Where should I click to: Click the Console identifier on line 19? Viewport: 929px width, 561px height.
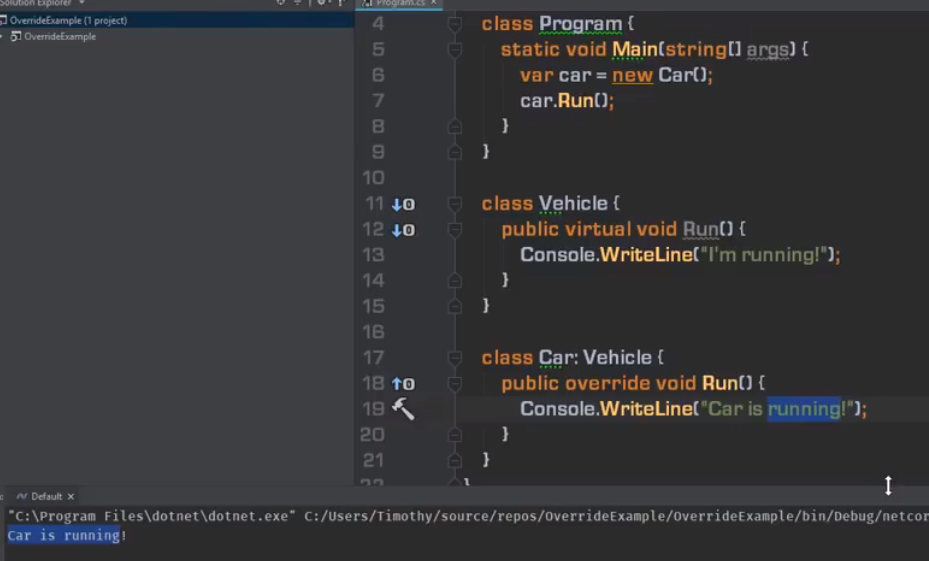pyautogui.click(x=557, y=409)
